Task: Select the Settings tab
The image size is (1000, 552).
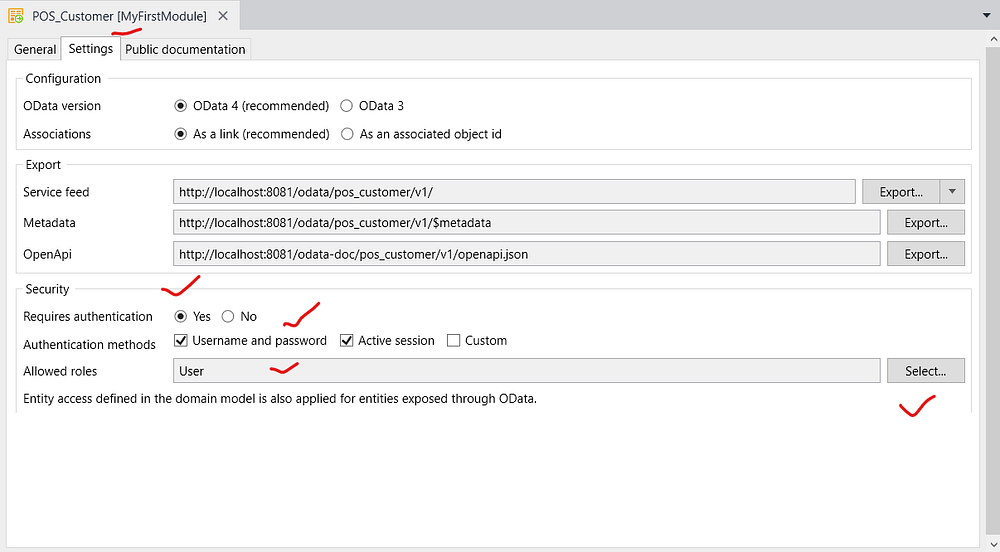Action: [90, 49]
